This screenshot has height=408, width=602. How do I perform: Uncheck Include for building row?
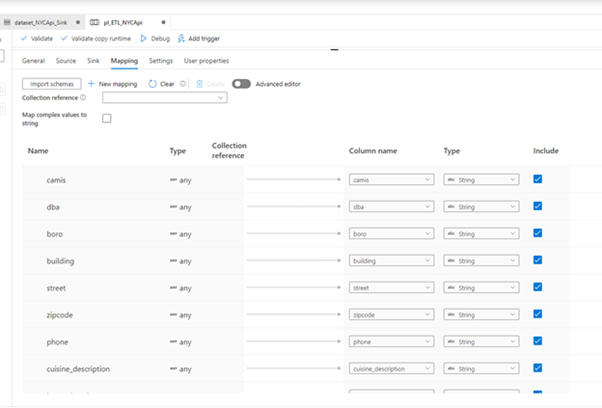point(538,260)
